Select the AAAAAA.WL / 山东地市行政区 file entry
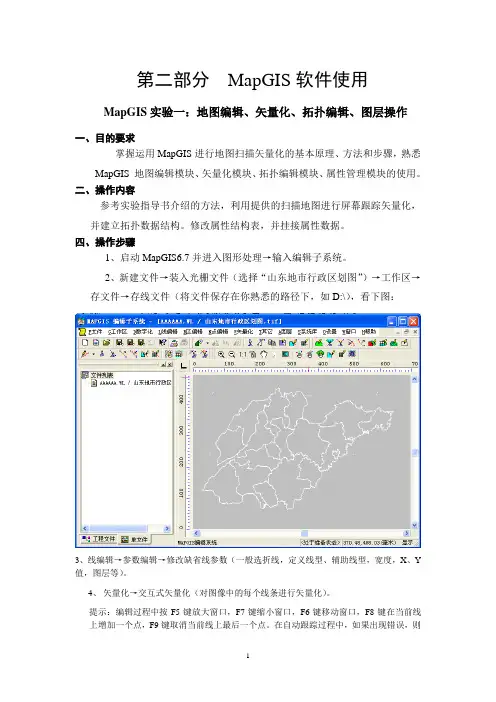496x702 pixels. click(131, 383)
